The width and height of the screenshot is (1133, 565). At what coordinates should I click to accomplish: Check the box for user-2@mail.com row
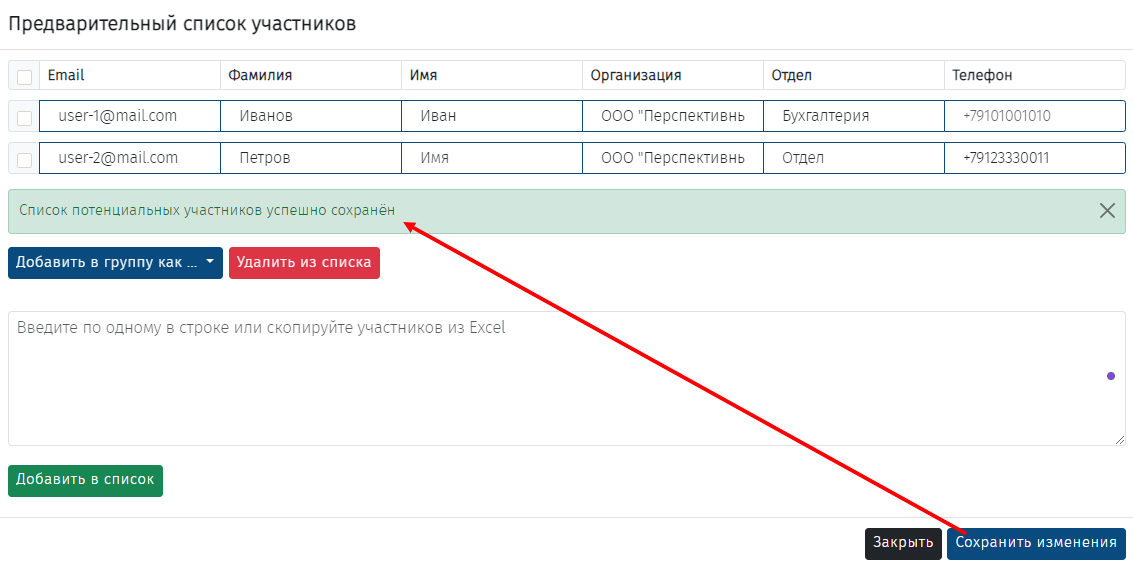tap(24, 159)
